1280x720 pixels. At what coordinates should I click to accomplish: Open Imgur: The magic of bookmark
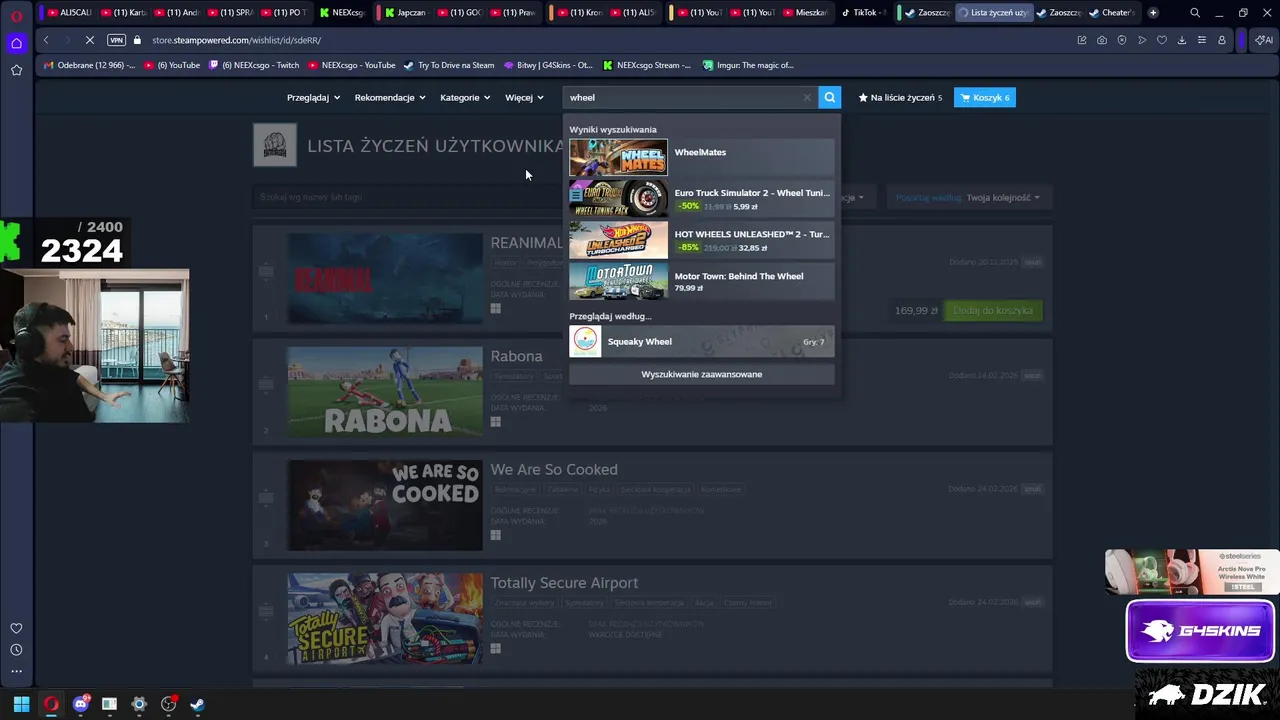pos(748,65)
